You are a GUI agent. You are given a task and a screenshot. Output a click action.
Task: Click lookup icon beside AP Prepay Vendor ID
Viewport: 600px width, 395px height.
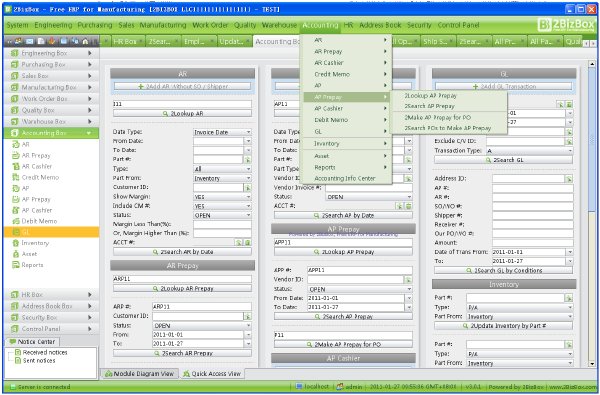408,280
